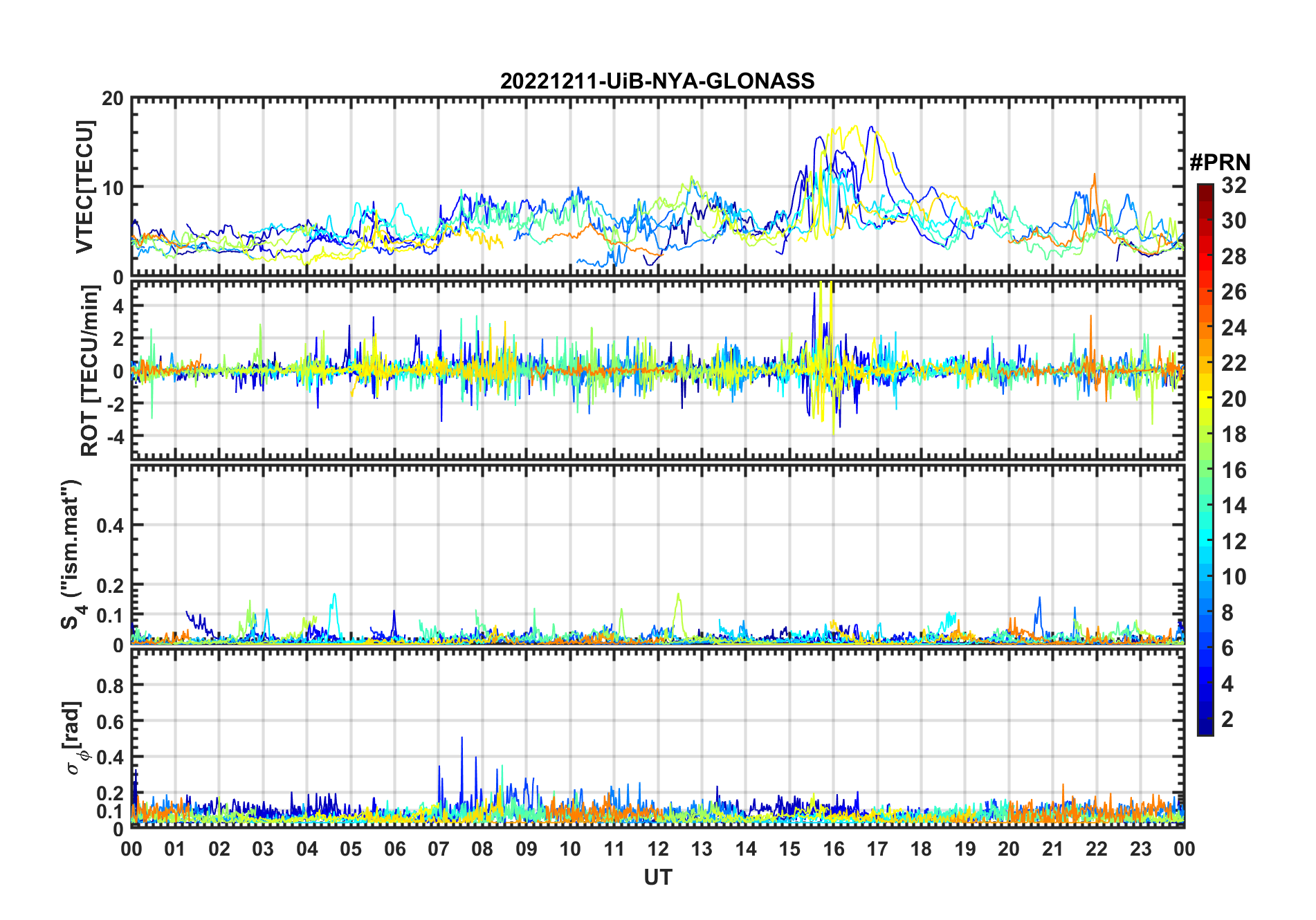
Task: Click ROT axis tick label -4
Action: click(114, 436)
